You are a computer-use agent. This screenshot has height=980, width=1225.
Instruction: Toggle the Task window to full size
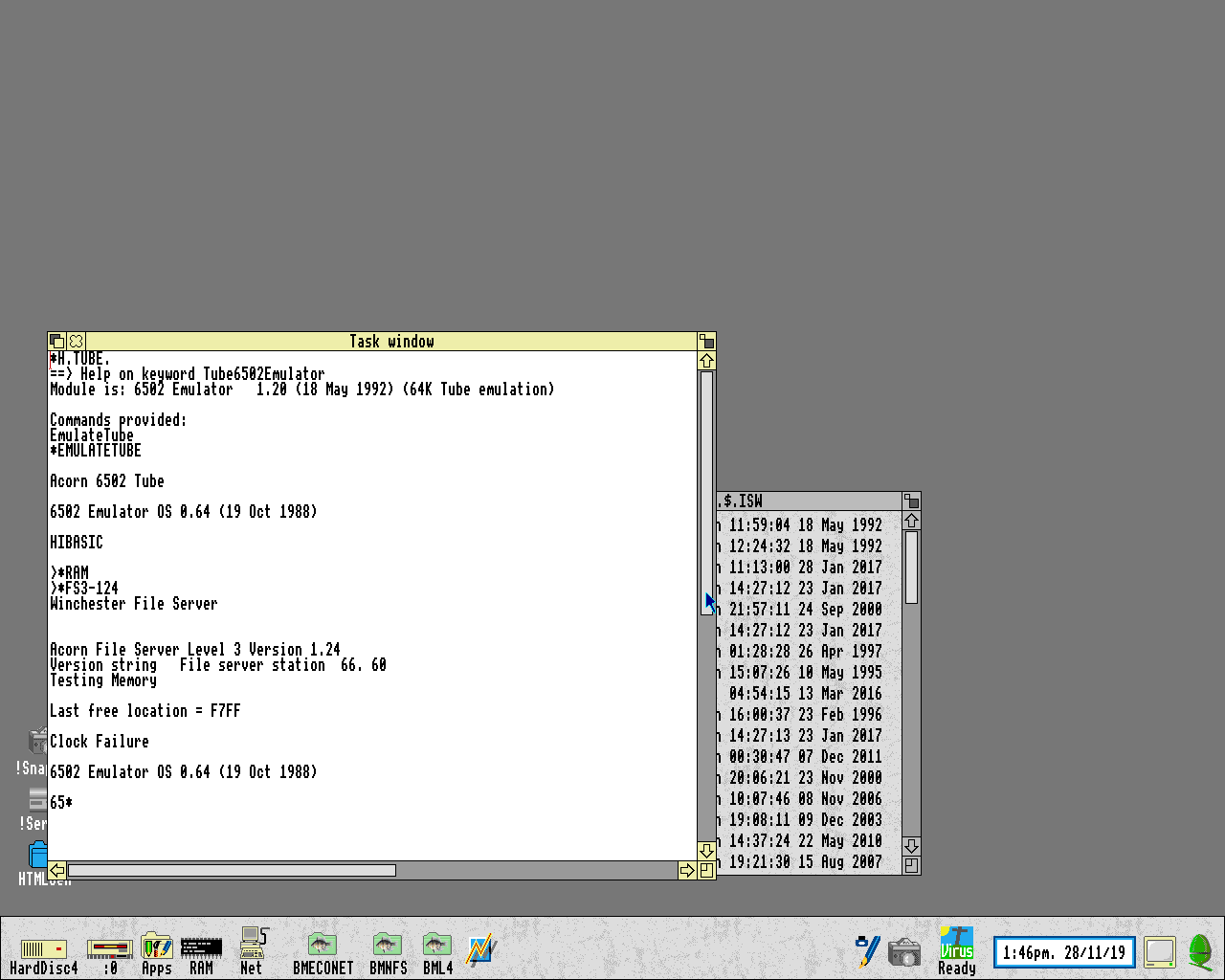(706, 342)
